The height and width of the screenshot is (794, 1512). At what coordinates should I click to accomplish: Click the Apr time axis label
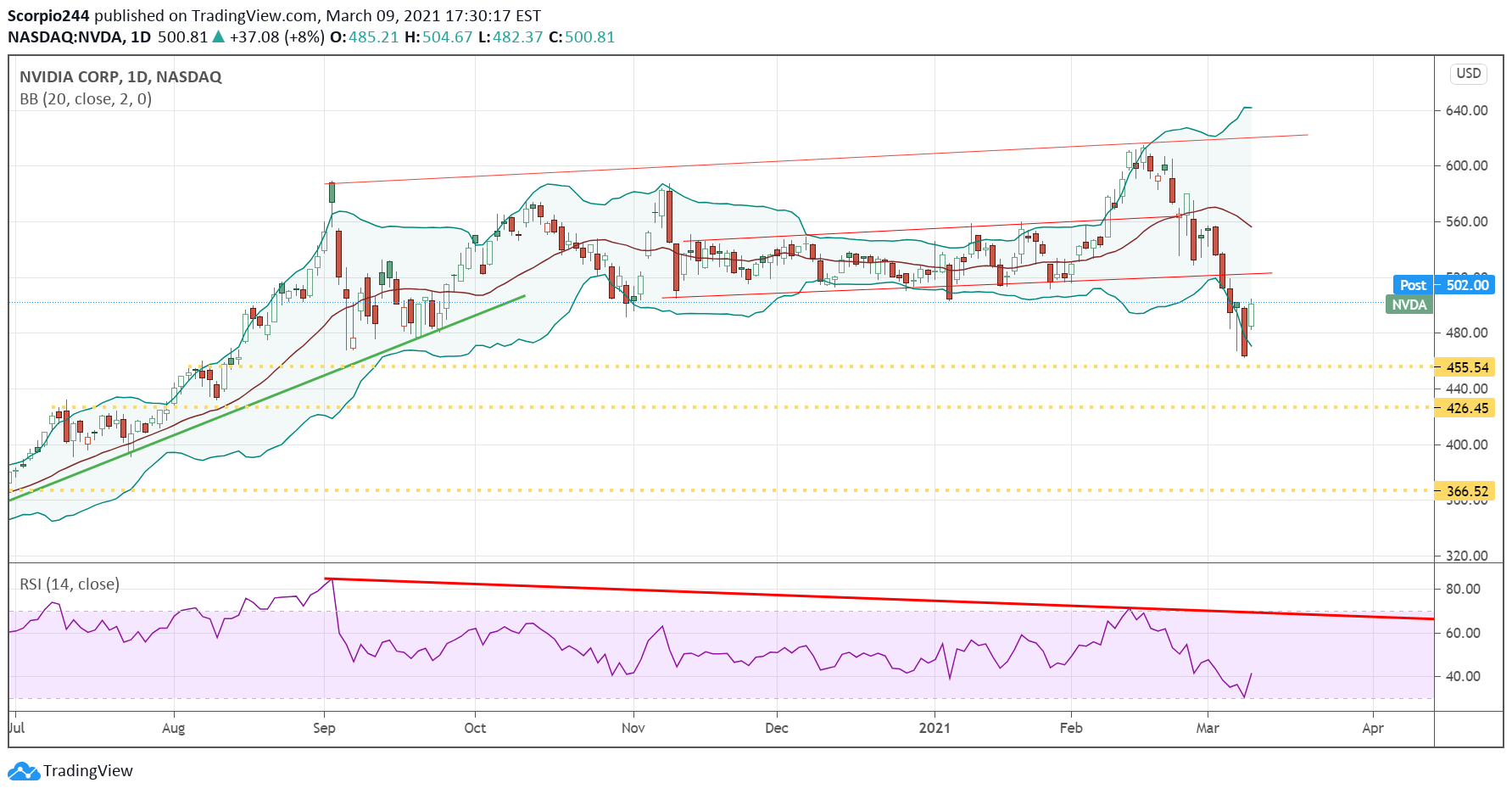1373,728
